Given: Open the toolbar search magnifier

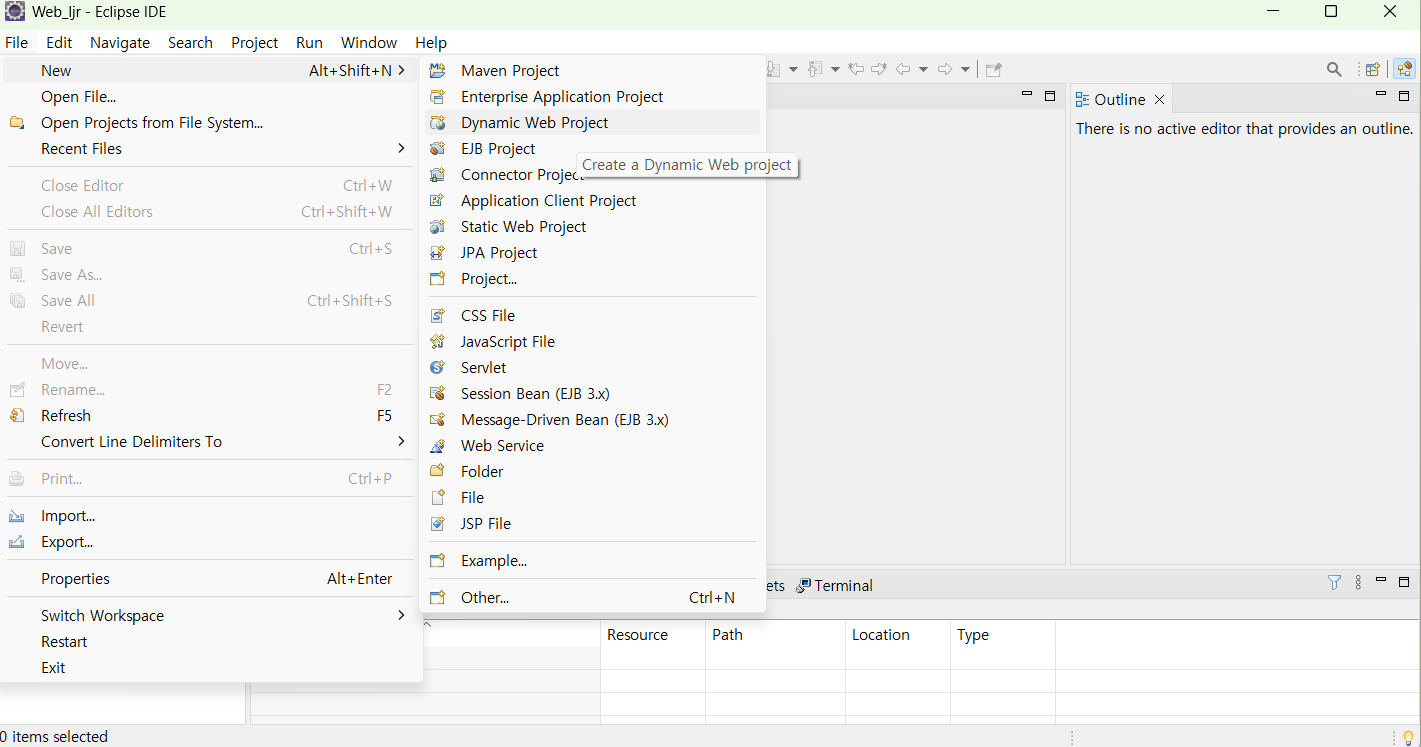Looking at the screenshot, I should pos(1334,69).
